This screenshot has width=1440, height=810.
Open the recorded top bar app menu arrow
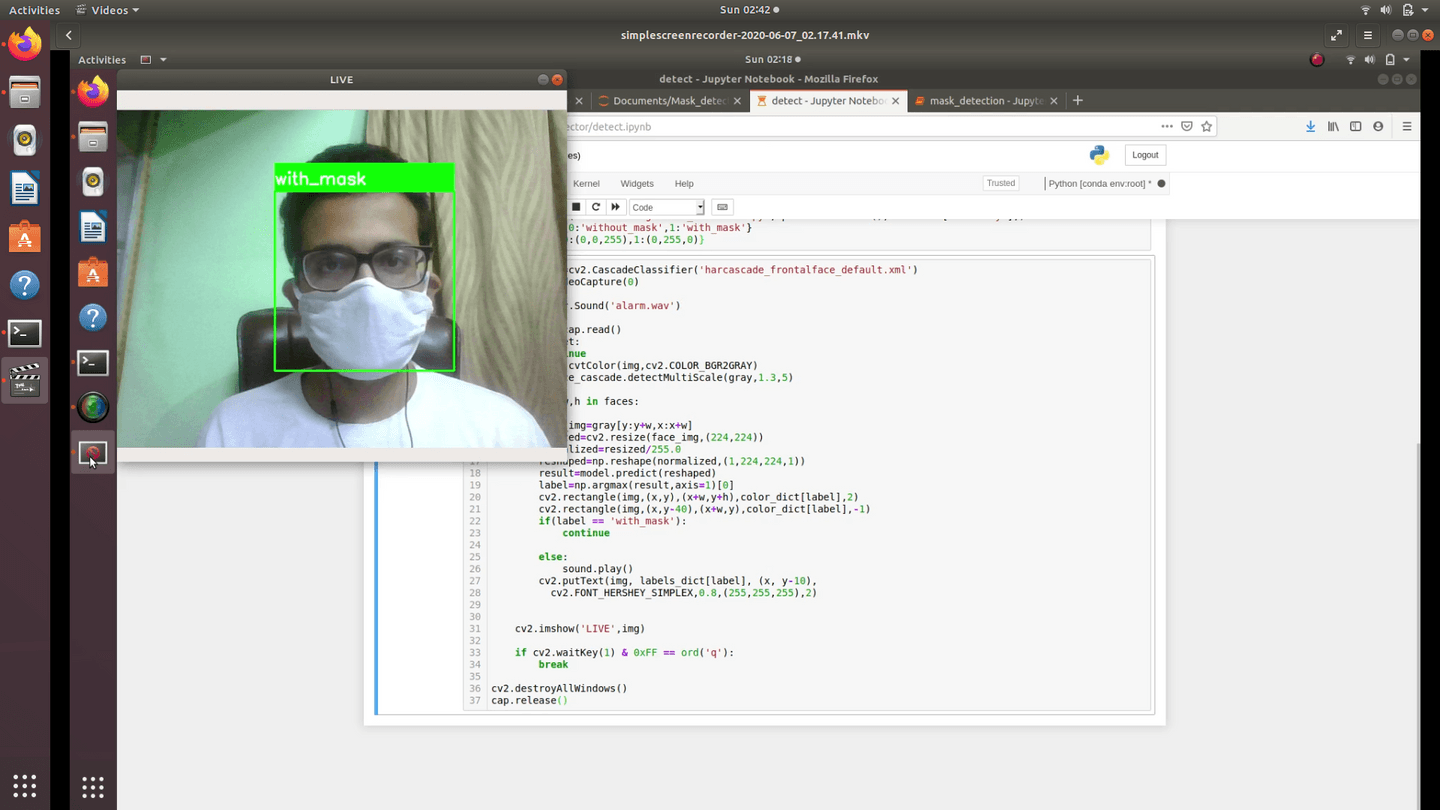point(163,60)
